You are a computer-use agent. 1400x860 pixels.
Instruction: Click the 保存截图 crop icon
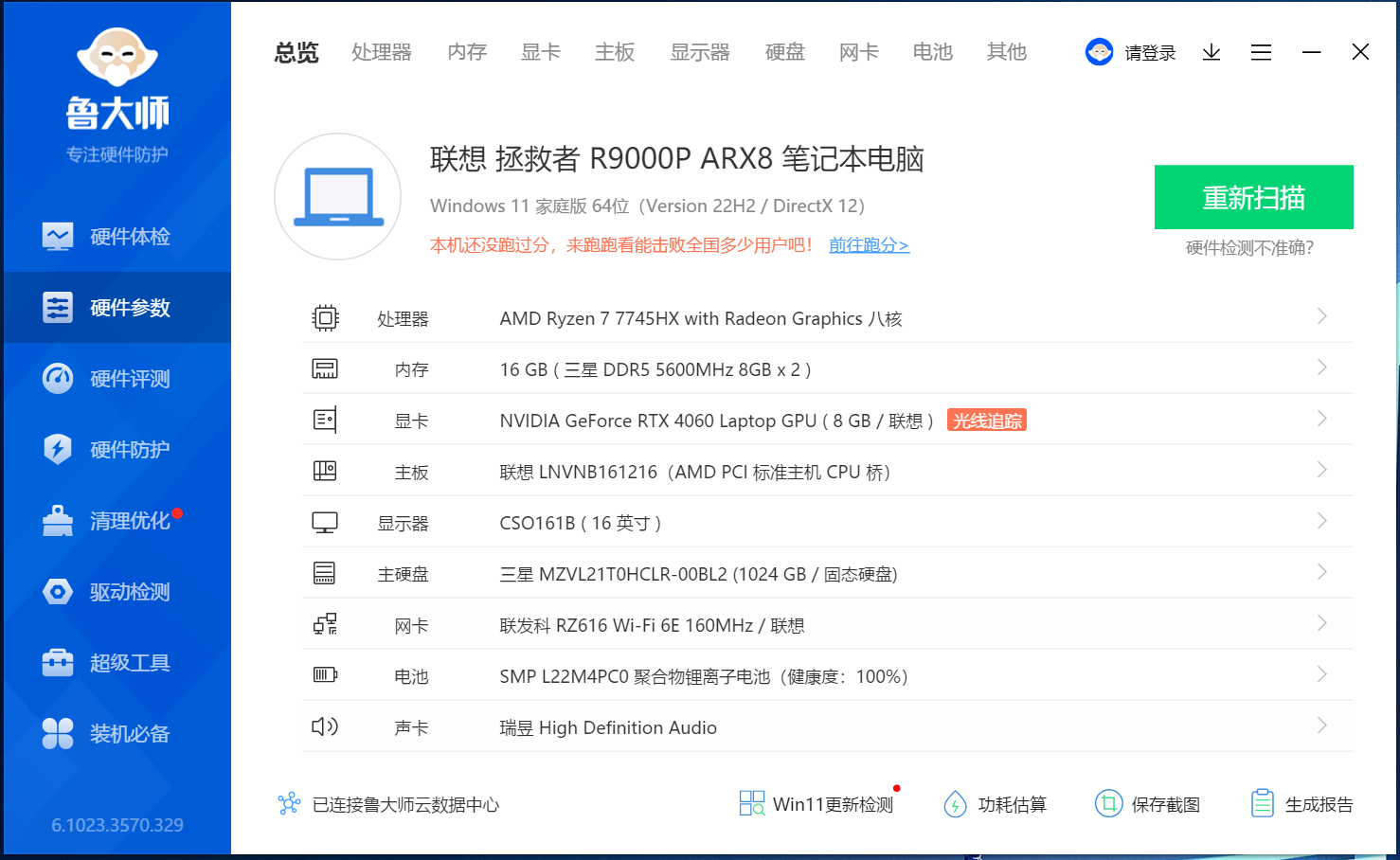1108,804
